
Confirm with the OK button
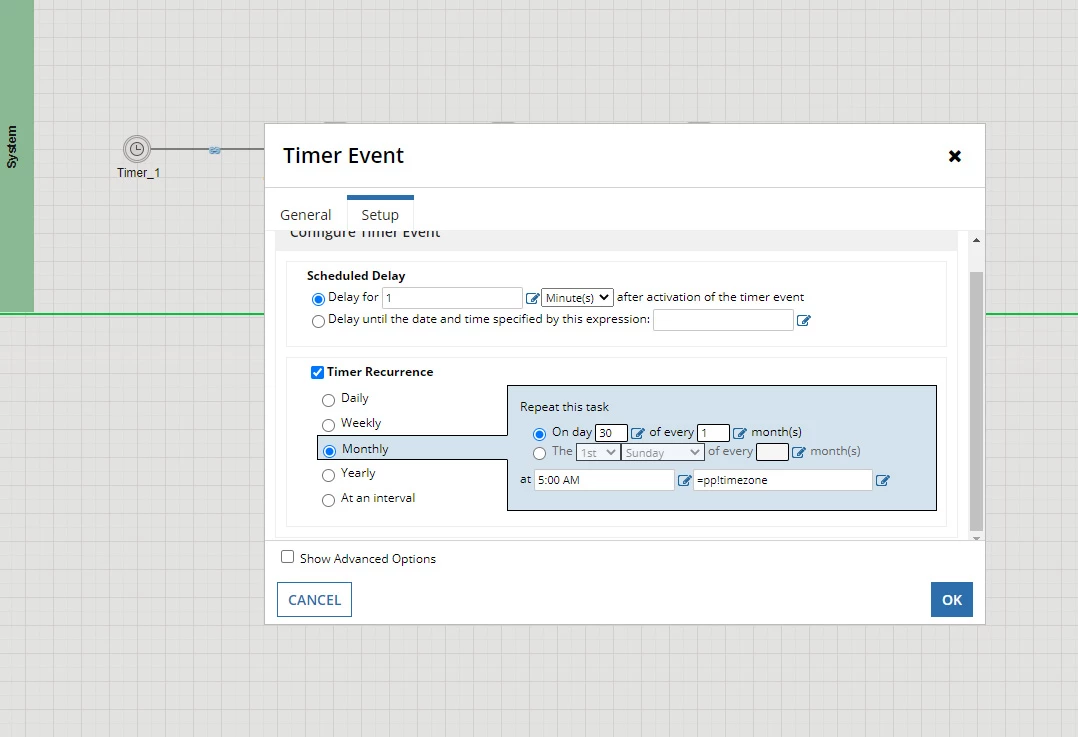(x=952, y=600)
